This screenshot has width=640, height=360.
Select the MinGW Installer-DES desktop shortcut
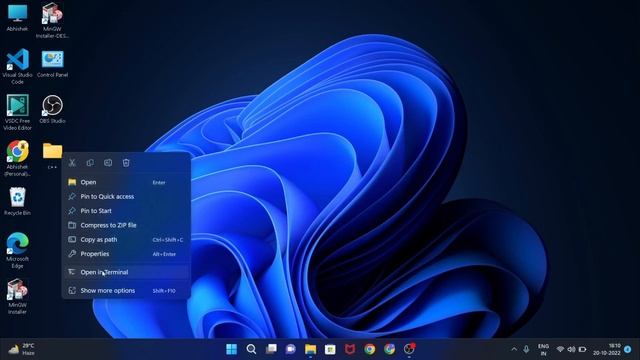[x=52, y=20]
